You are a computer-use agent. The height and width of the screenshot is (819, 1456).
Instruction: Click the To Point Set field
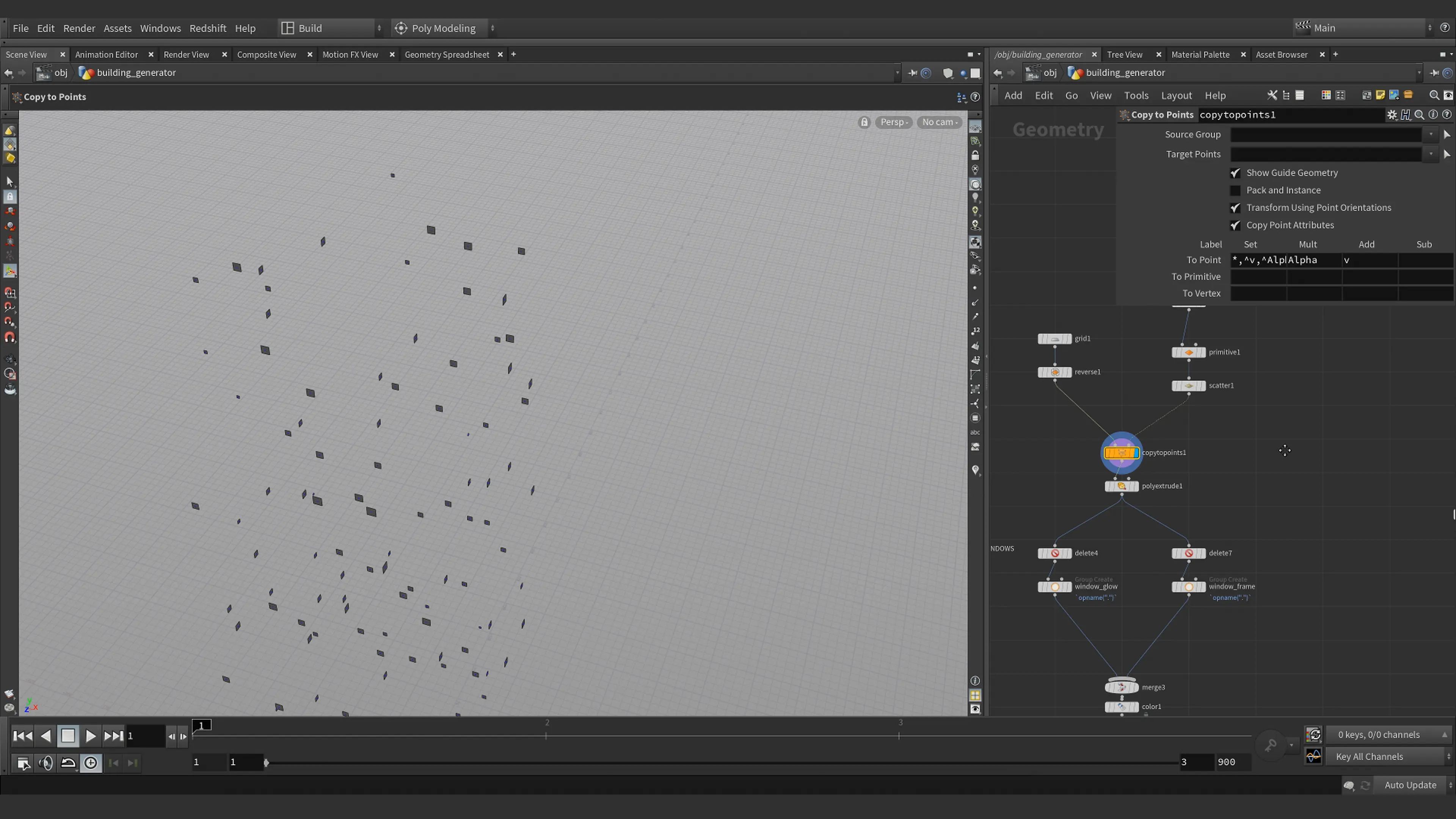(1258, 260)
